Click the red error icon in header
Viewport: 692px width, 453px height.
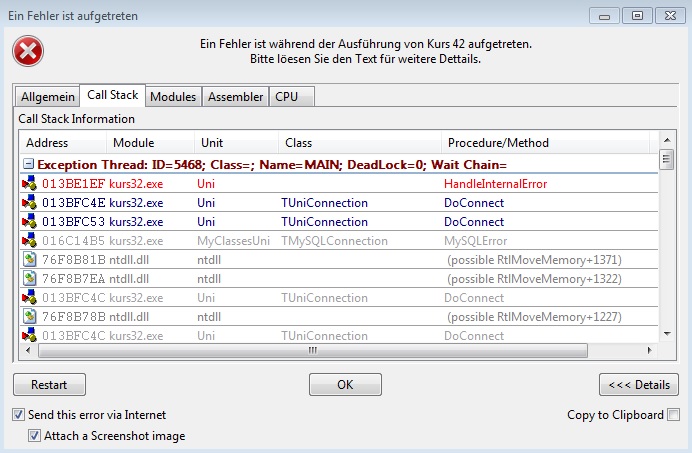[x=30, y=52]
